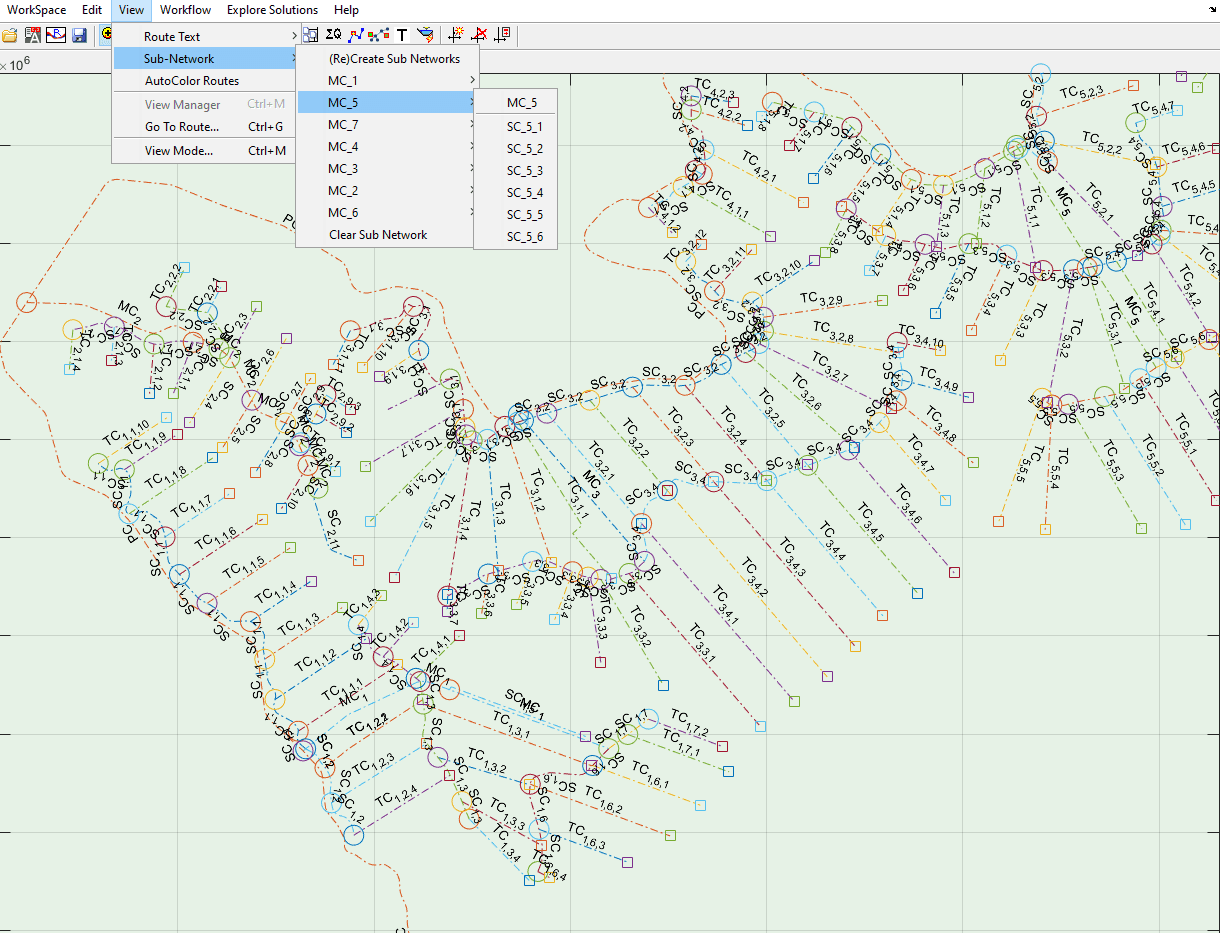Select (Re)Create Sub Networks entry
The image size is (1220, 933).
pos(394,59)
